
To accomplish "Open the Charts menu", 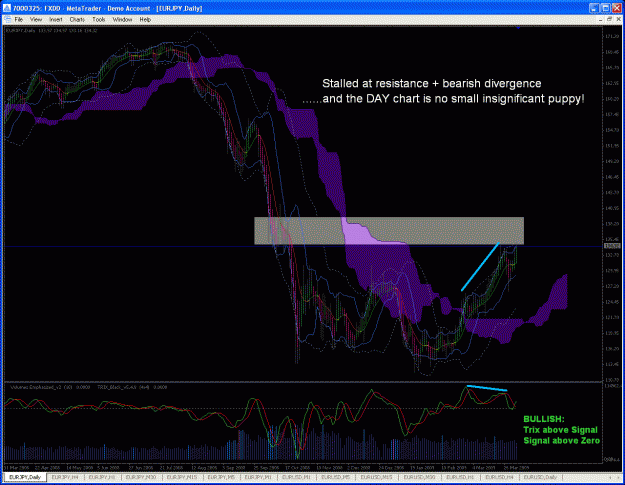I will click(x=77, y=19).
